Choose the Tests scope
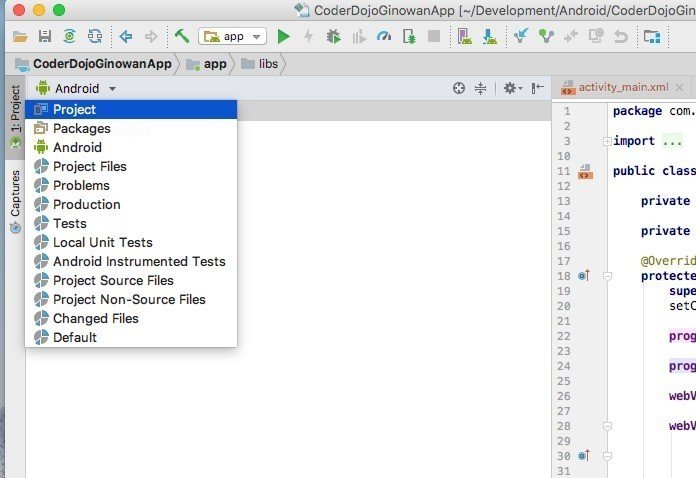696x478 pixels. 131,224
